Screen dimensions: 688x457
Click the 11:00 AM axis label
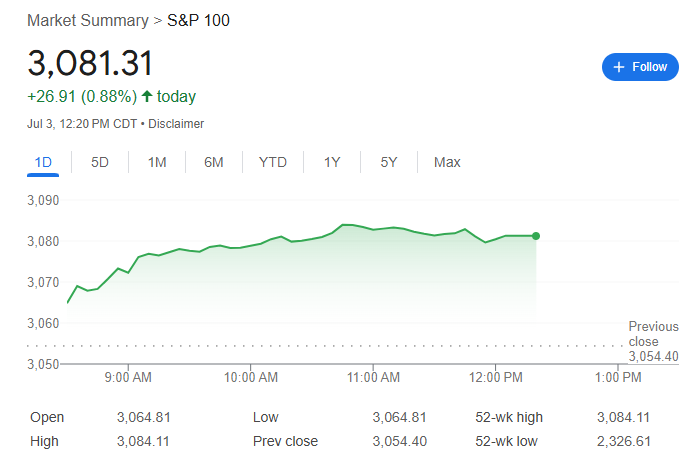tap(373, 377)
